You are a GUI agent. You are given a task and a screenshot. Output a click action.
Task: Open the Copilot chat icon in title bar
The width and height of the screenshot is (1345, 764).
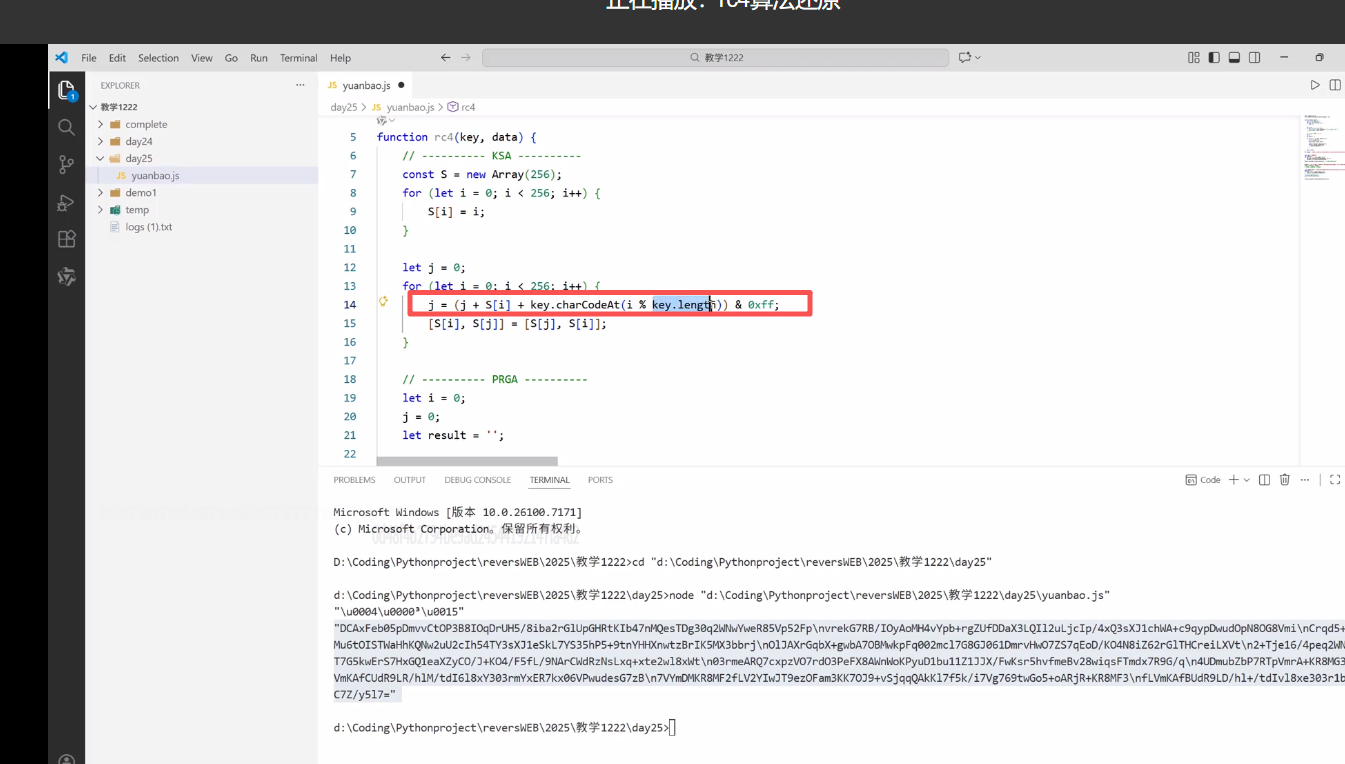click(965, 58)
